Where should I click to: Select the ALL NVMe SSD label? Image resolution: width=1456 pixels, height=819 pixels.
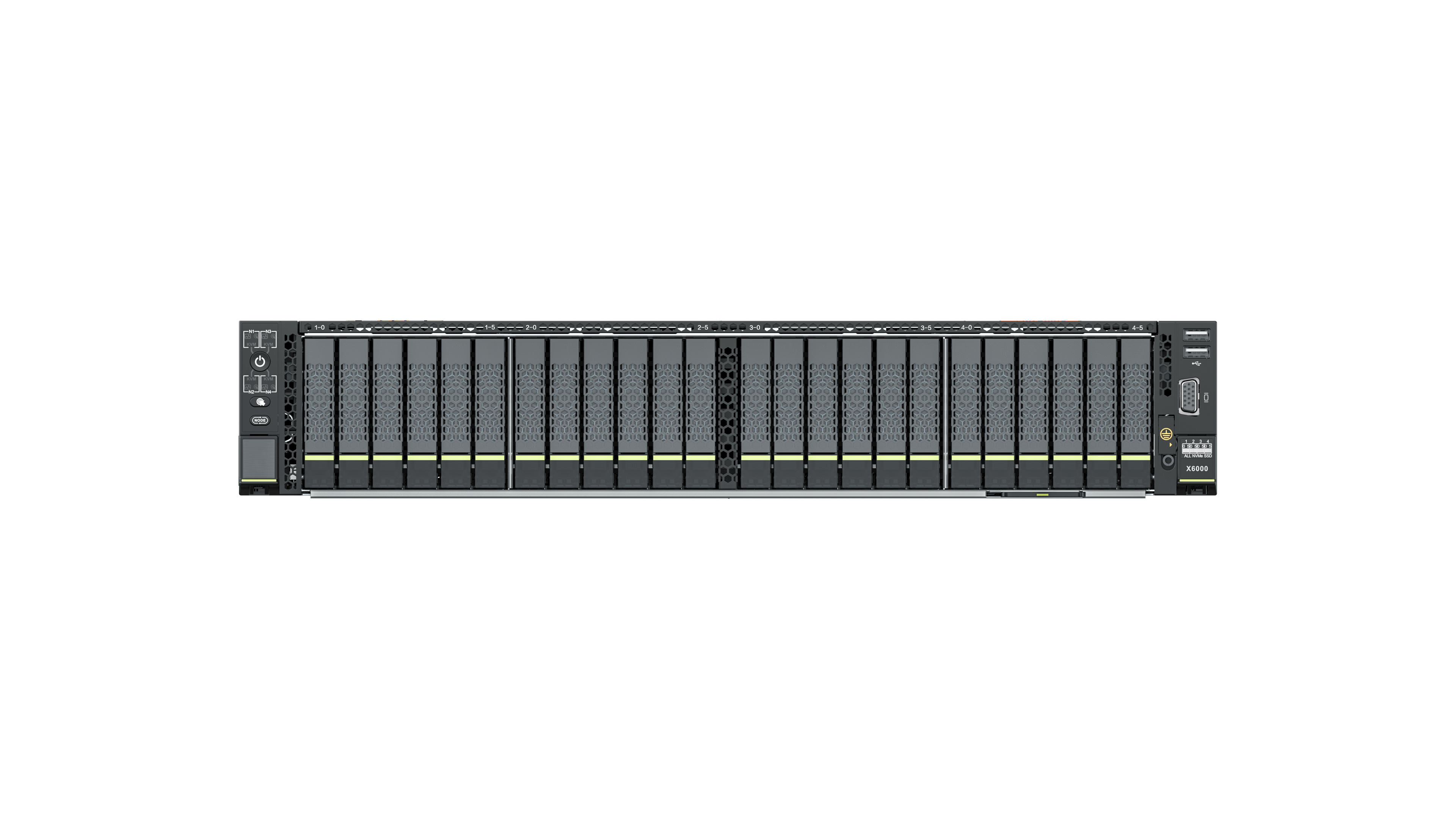click(x=1198, y=456)
